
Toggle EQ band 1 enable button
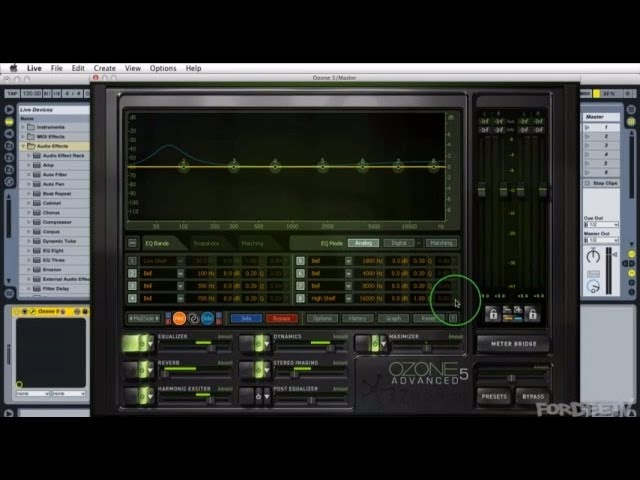pos(132,261)
